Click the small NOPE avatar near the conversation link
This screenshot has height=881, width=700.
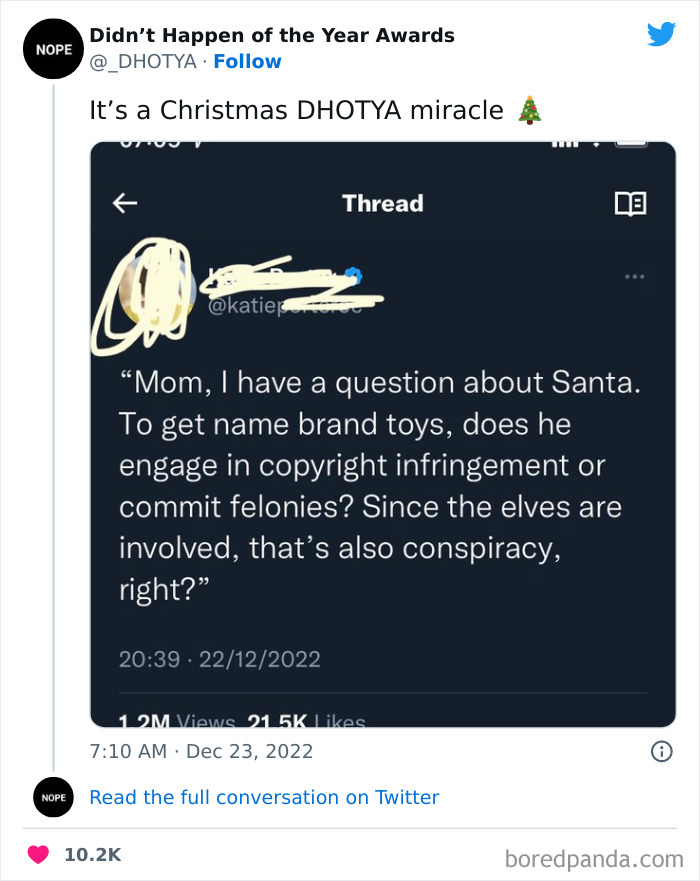point(53,797)
